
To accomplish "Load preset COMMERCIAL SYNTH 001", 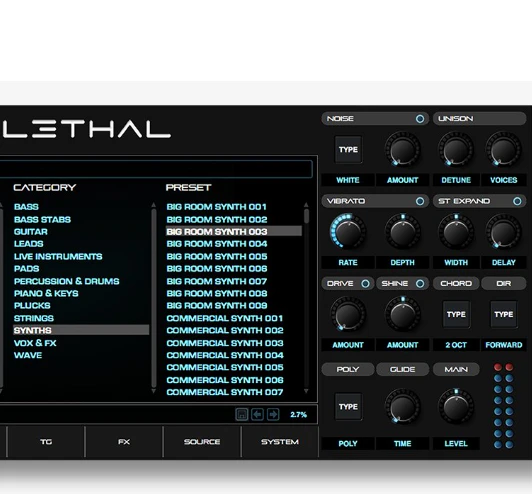I will [224, 318].
